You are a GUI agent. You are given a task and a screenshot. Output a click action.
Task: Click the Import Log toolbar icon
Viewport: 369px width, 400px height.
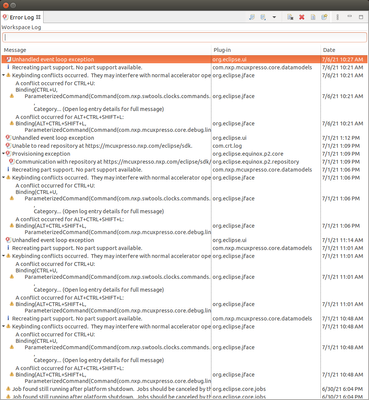tap(263, 17)
